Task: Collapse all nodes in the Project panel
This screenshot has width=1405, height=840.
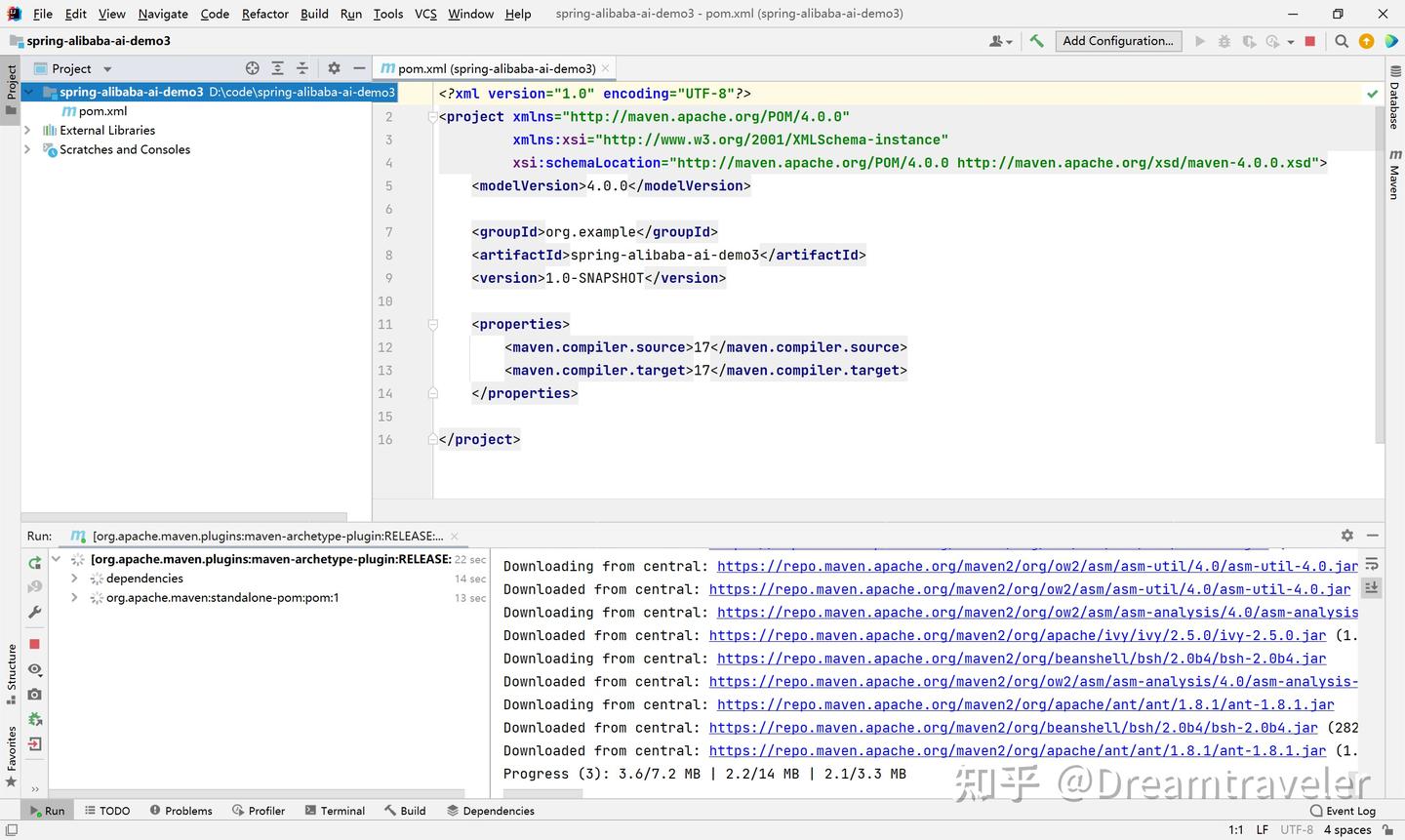Action: [x=302, y=68]
